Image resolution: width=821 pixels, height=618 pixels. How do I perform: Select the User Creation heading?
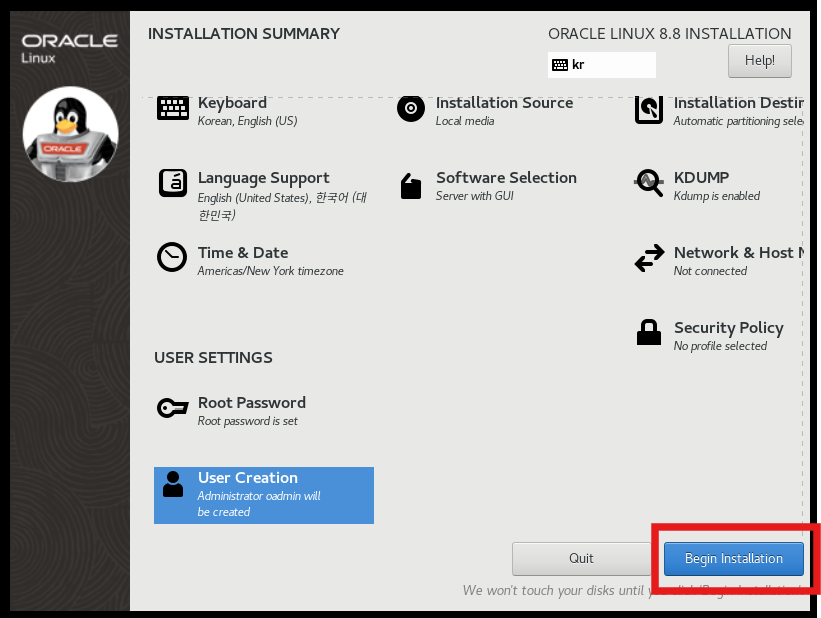(248, 478)
